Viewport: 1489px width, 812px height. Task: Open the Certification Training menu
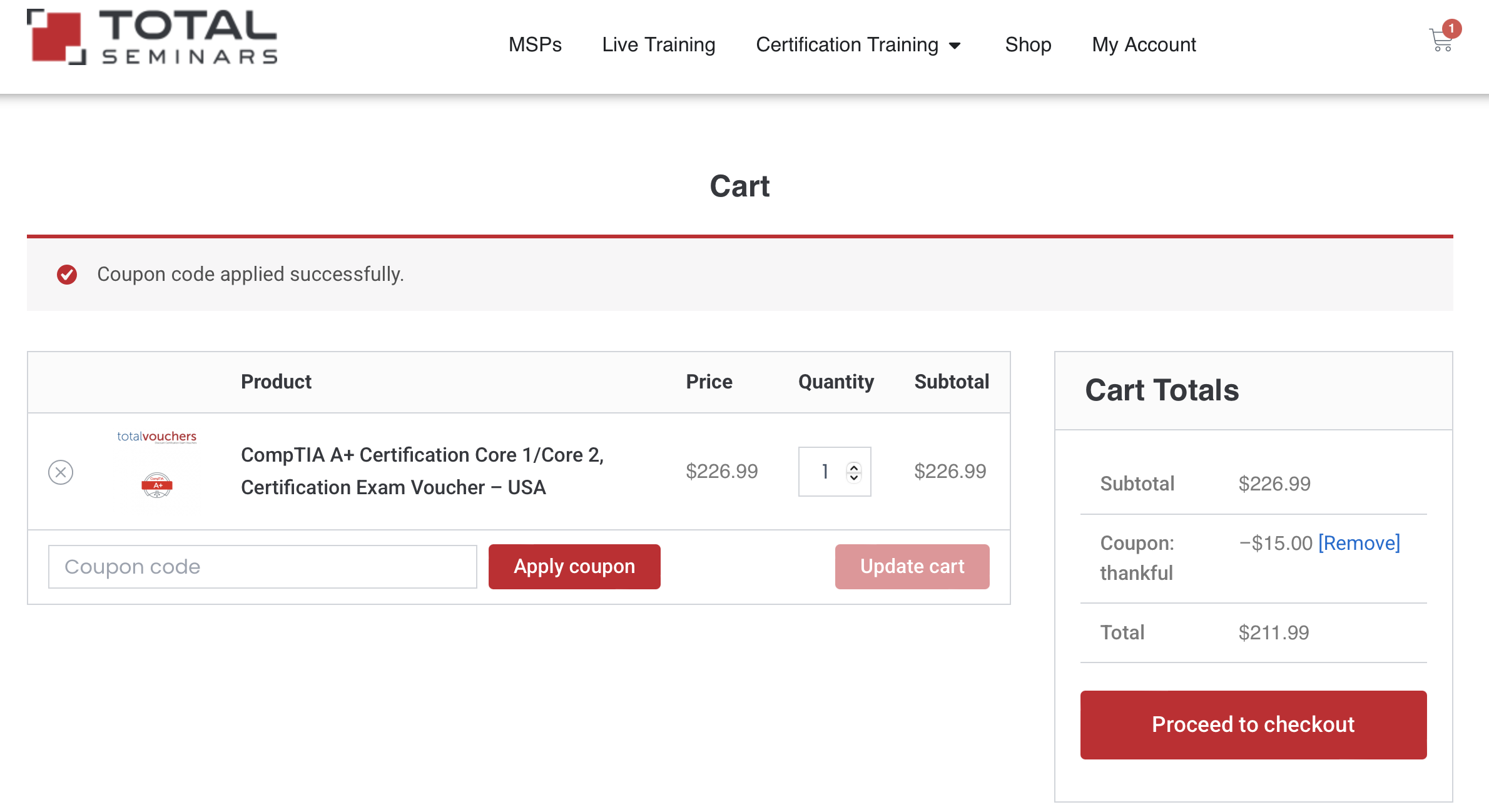pos(846,44)
